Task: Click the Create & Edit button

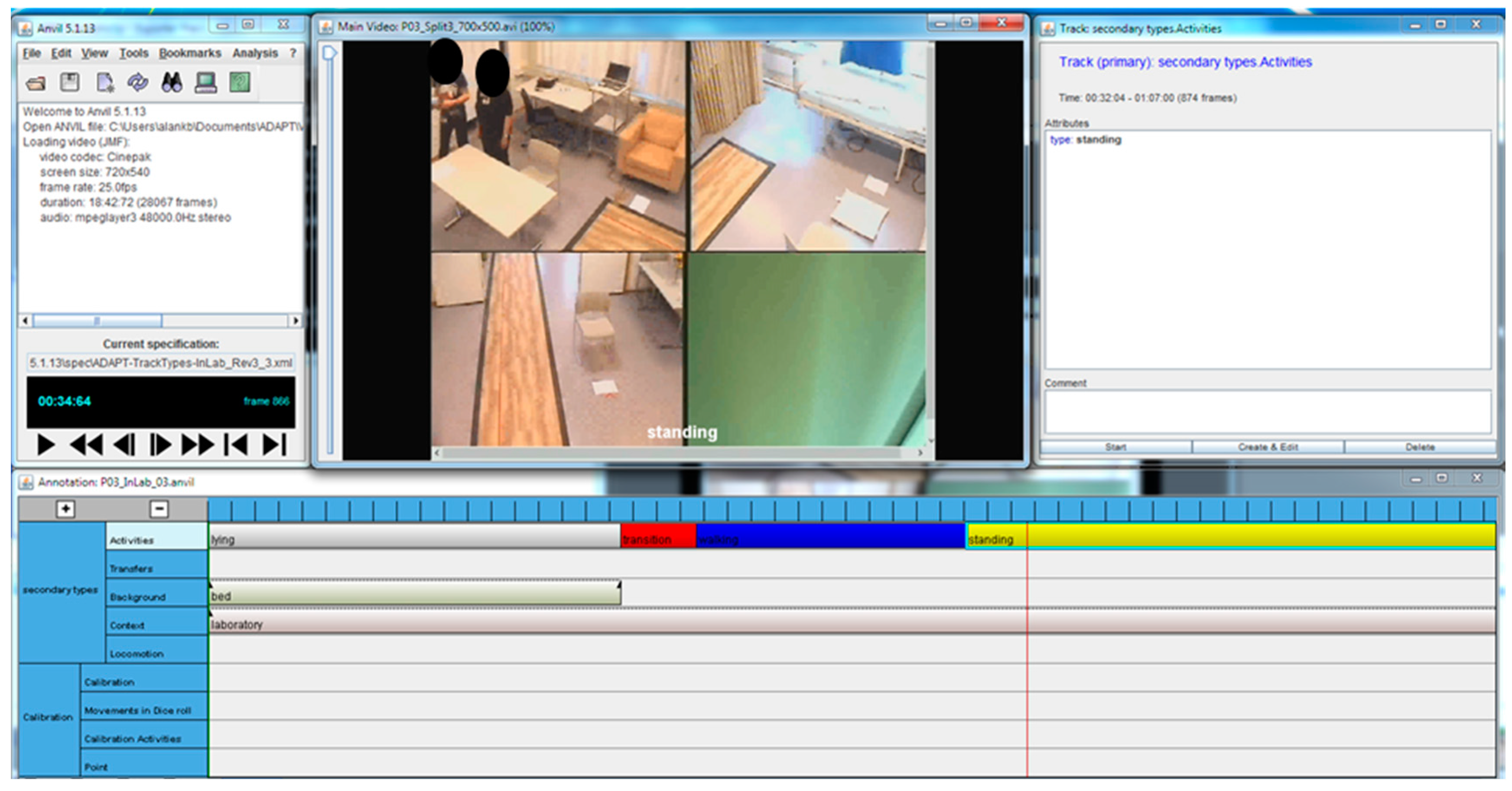Action: [1267, 447]
